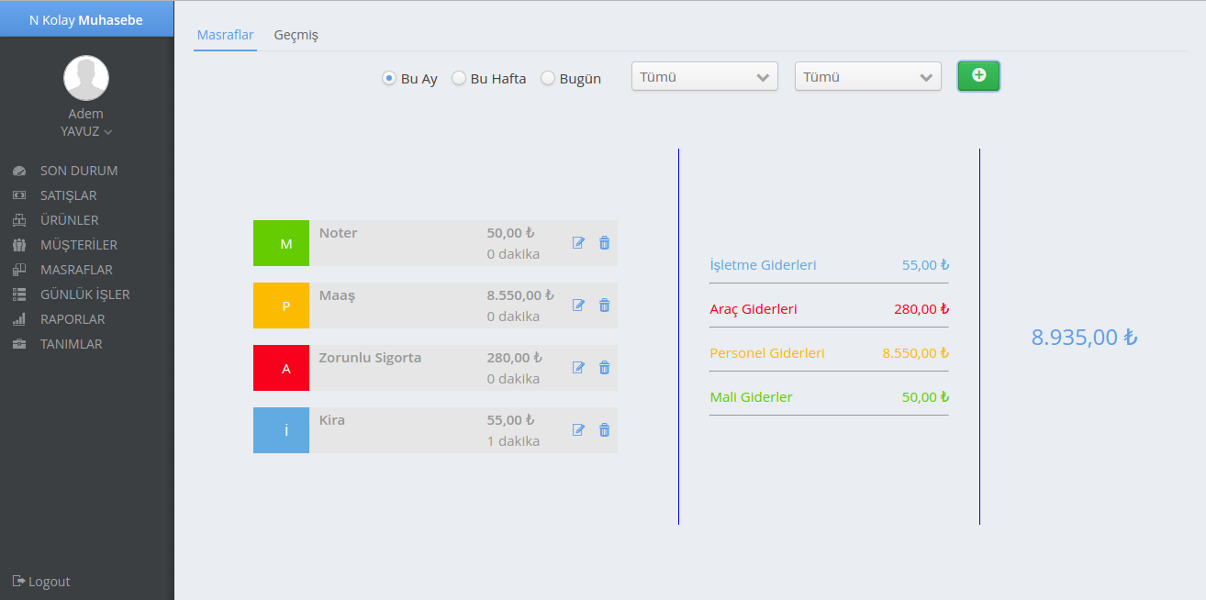Edit the Kira expense entry

click(x=578, y=430)
